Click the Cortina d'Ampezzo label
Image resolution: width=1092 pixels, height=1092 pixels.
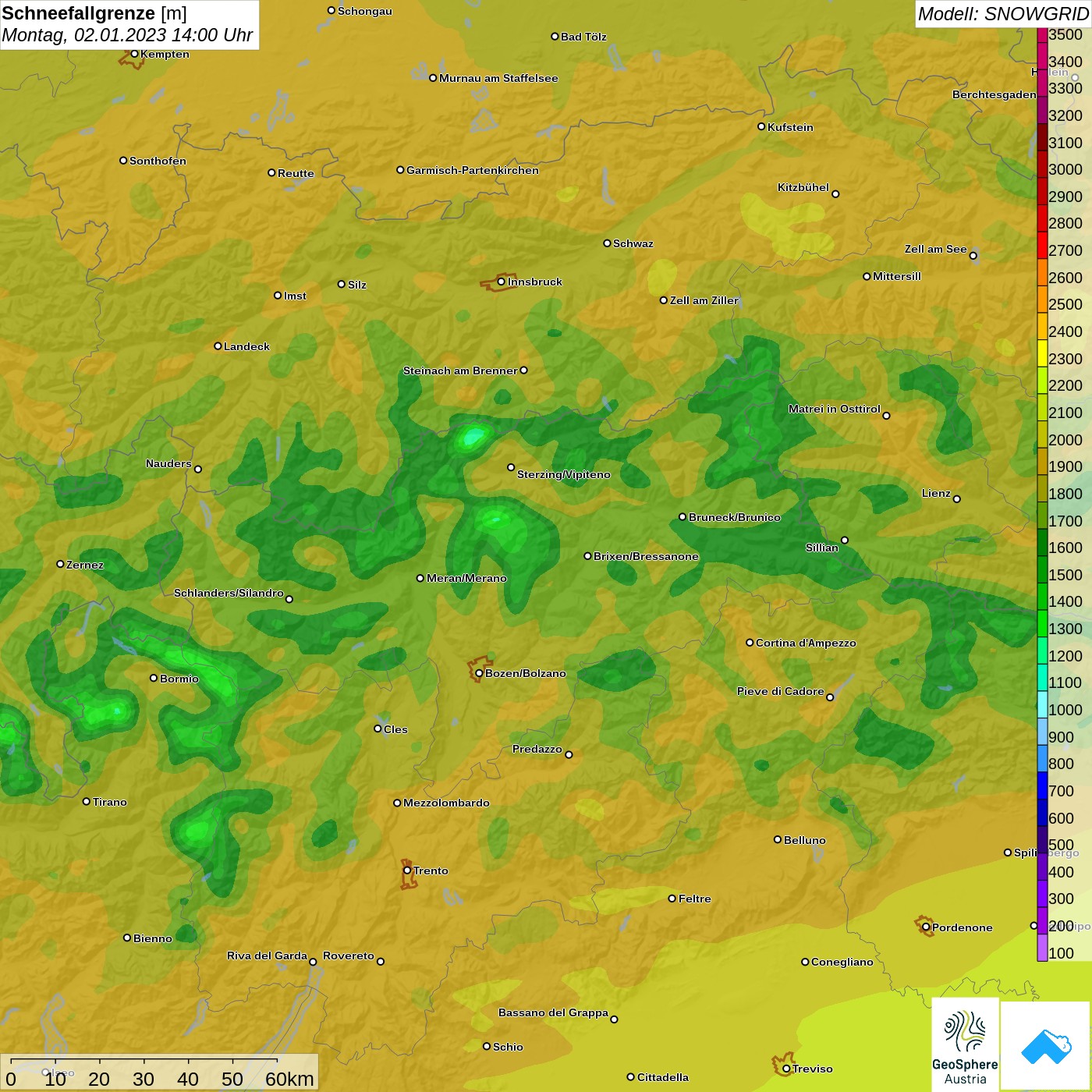[x=806, y=643]
